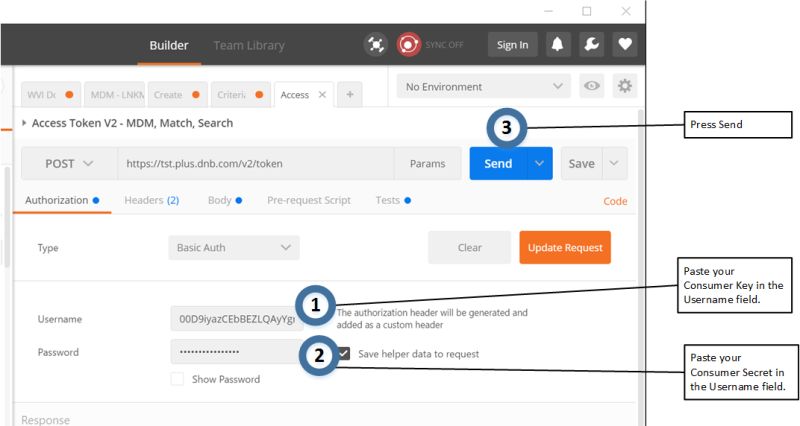Click the Sign In button
This screenshot has width=800, height=426.
[513, 45]
